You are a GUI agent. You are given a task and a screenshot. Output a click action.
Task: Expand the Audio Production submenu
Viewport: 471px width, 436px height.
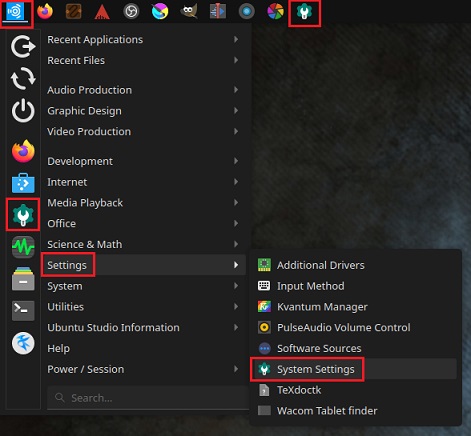click(x=143, y=90)
